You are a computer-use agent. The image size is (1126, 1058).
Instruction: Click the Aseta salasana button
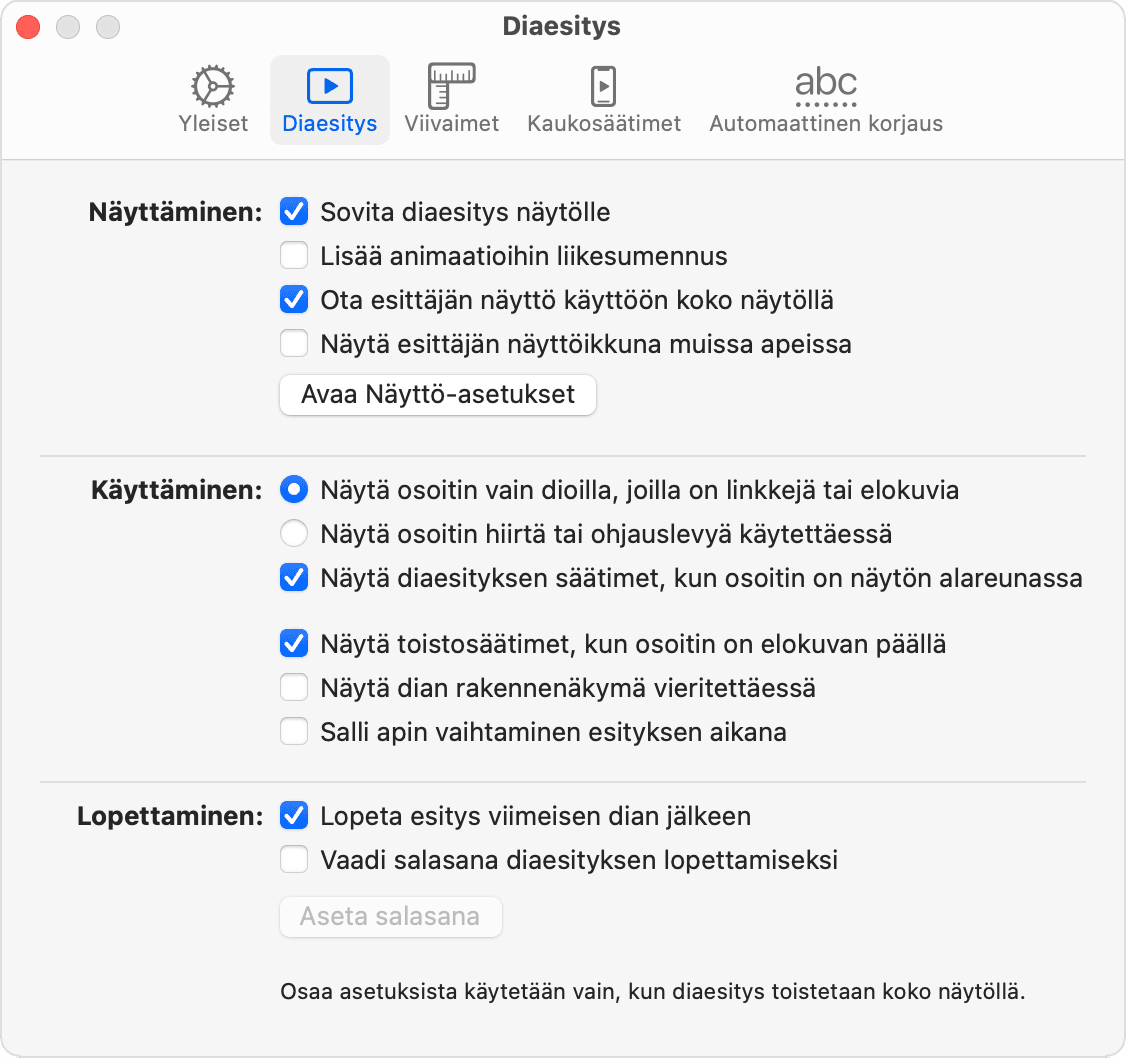click(x=390, y=917)
